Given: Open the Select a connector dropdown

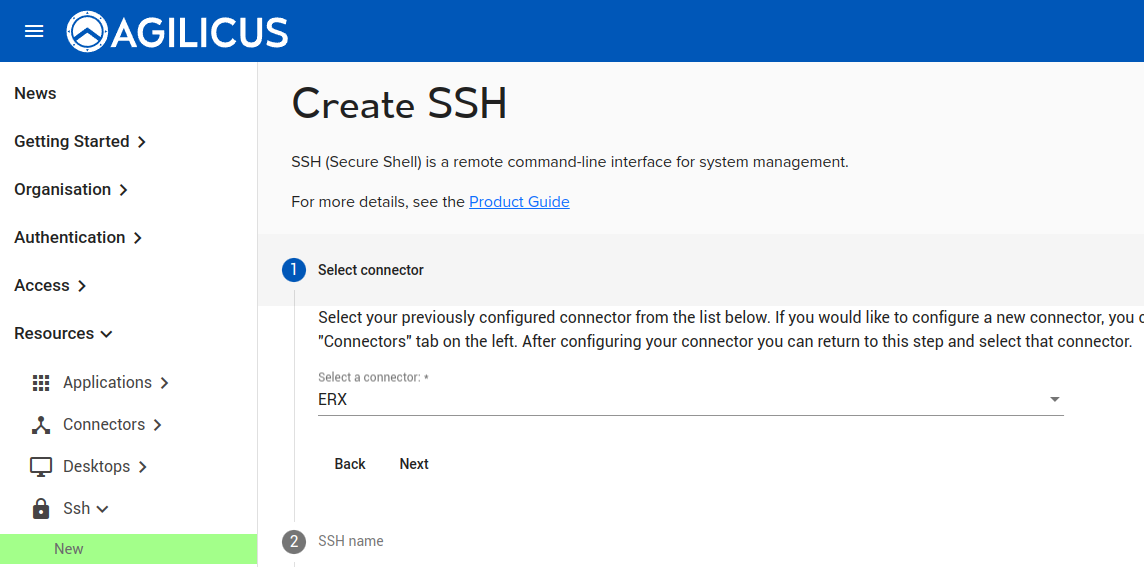Looking at the screenshot, I should click(690, 400).
